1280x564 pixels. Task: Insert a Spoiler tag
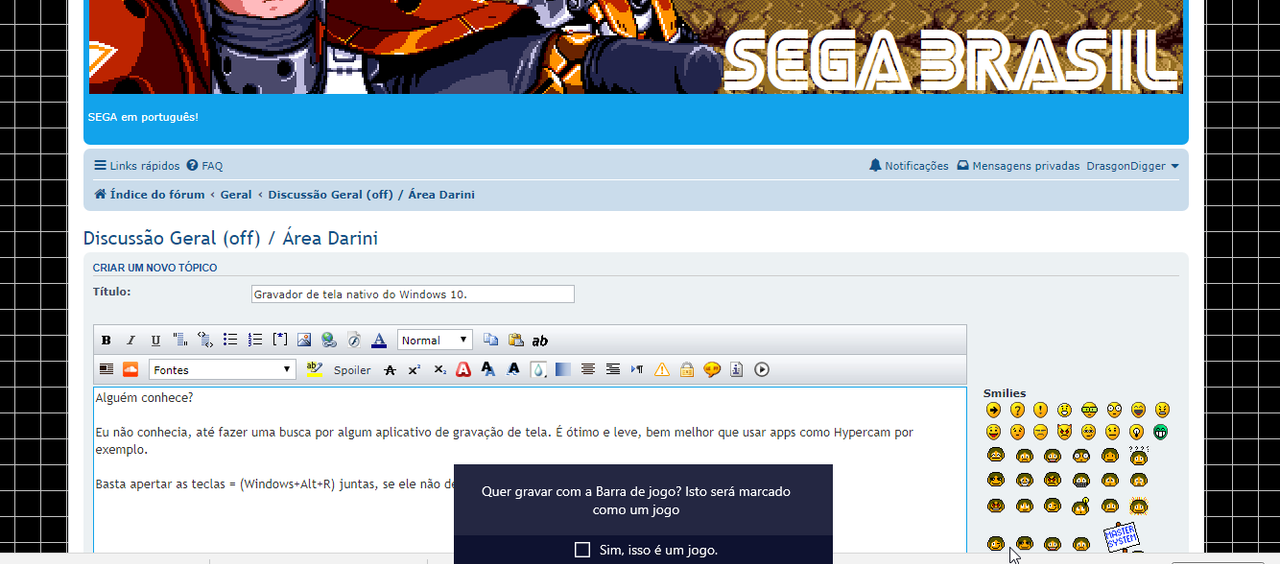[352, 370]
